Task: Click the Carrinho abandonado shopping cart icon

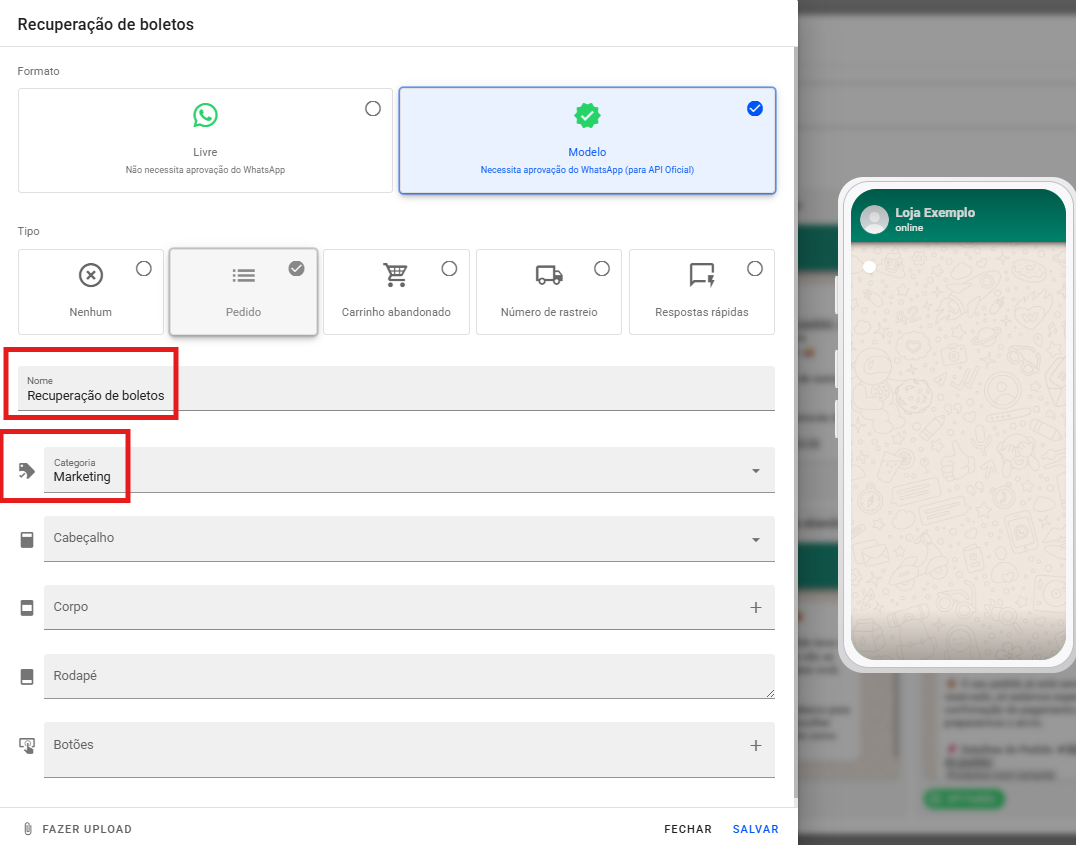Action: point(396,275)
